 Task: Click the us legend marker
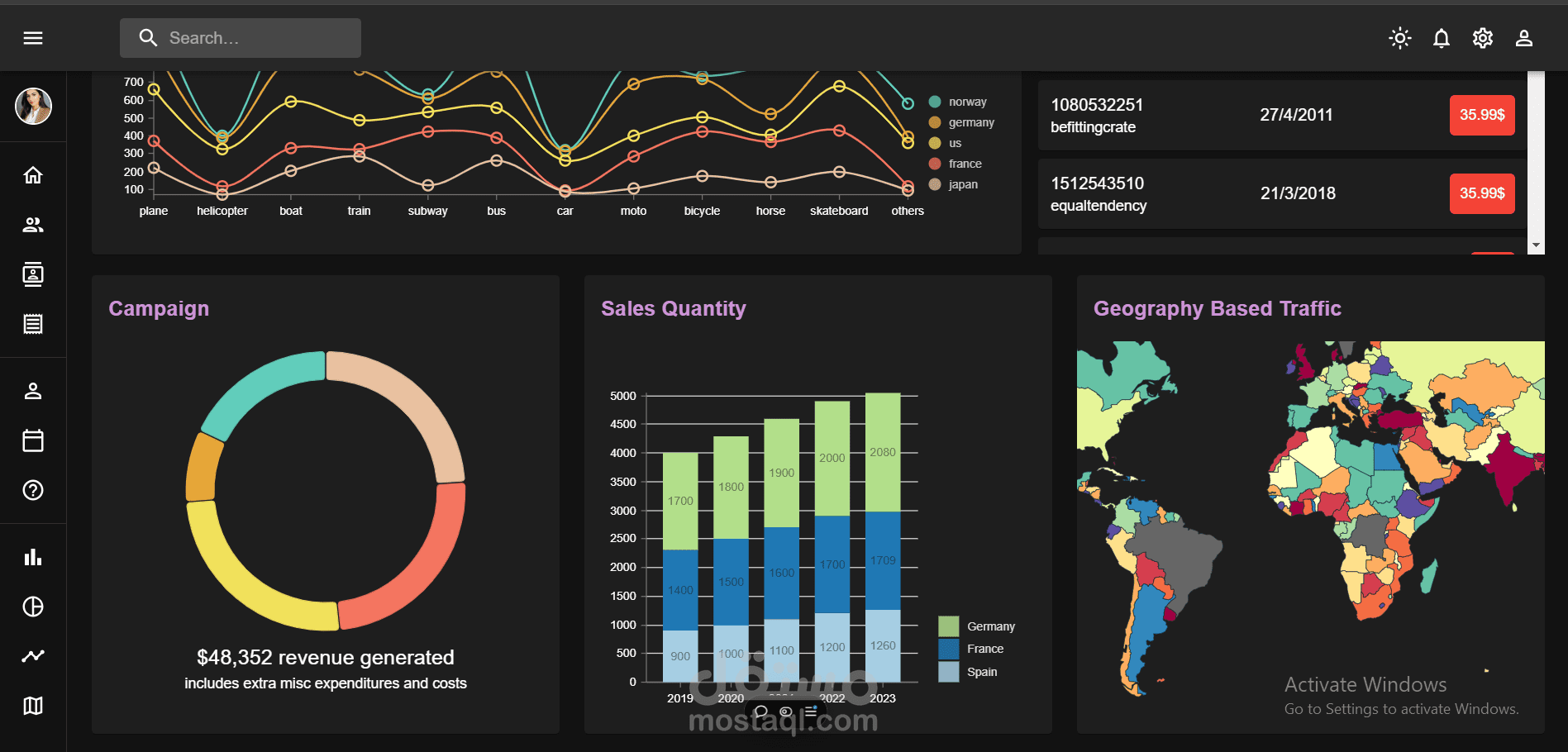coord(935,143)
